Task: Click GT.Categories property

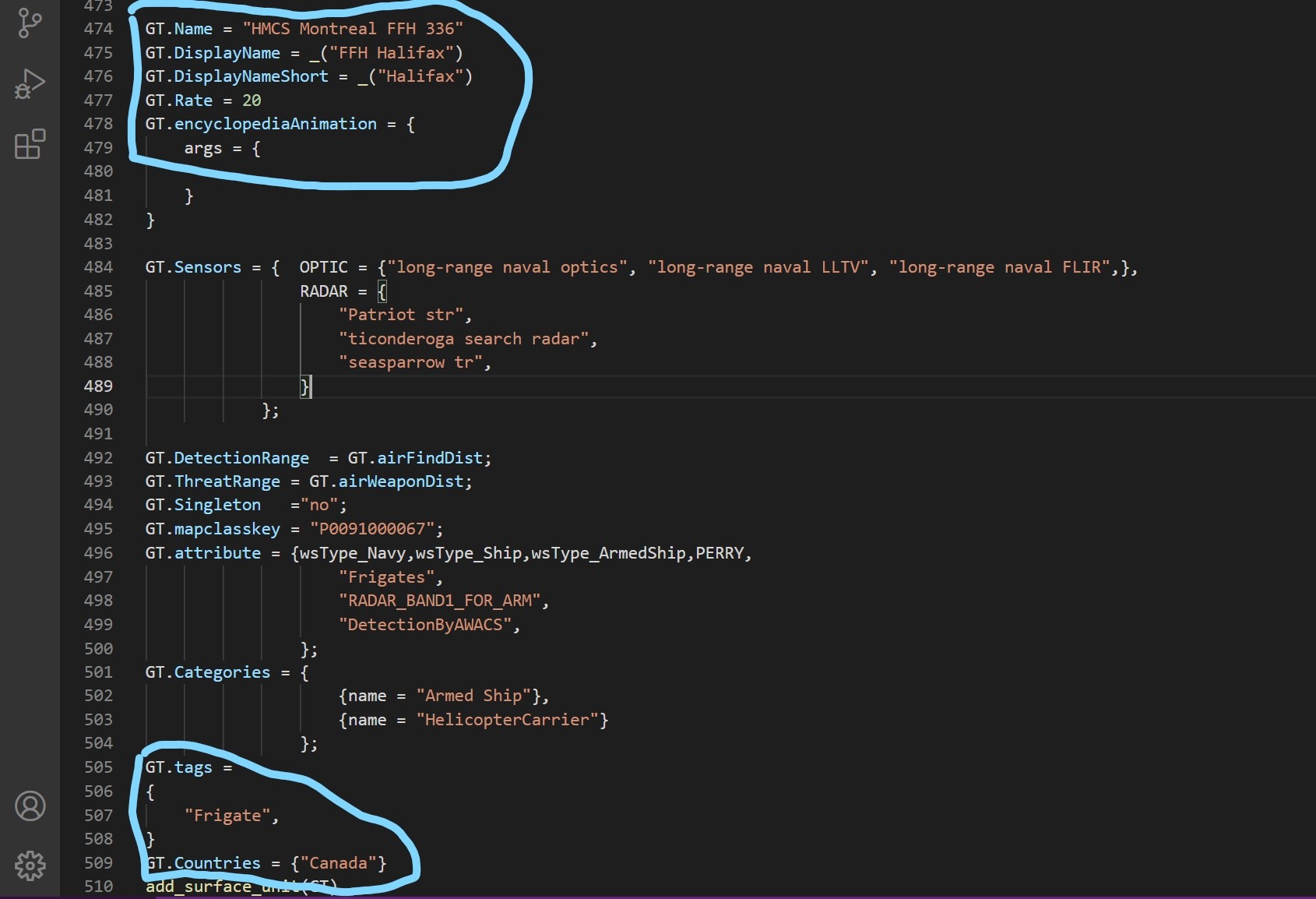Action: (208, 672)
